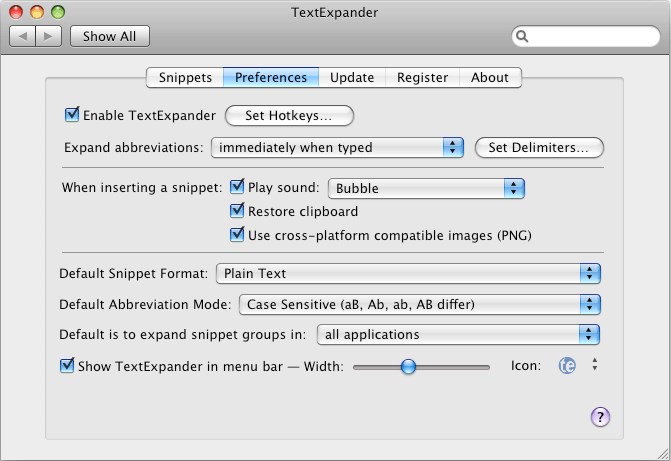The height and width of the screenshot is (461, 671).
Task: Click the TextExpander menu bar icon preview
Action: pyautogui.click(x=567, y=366)
